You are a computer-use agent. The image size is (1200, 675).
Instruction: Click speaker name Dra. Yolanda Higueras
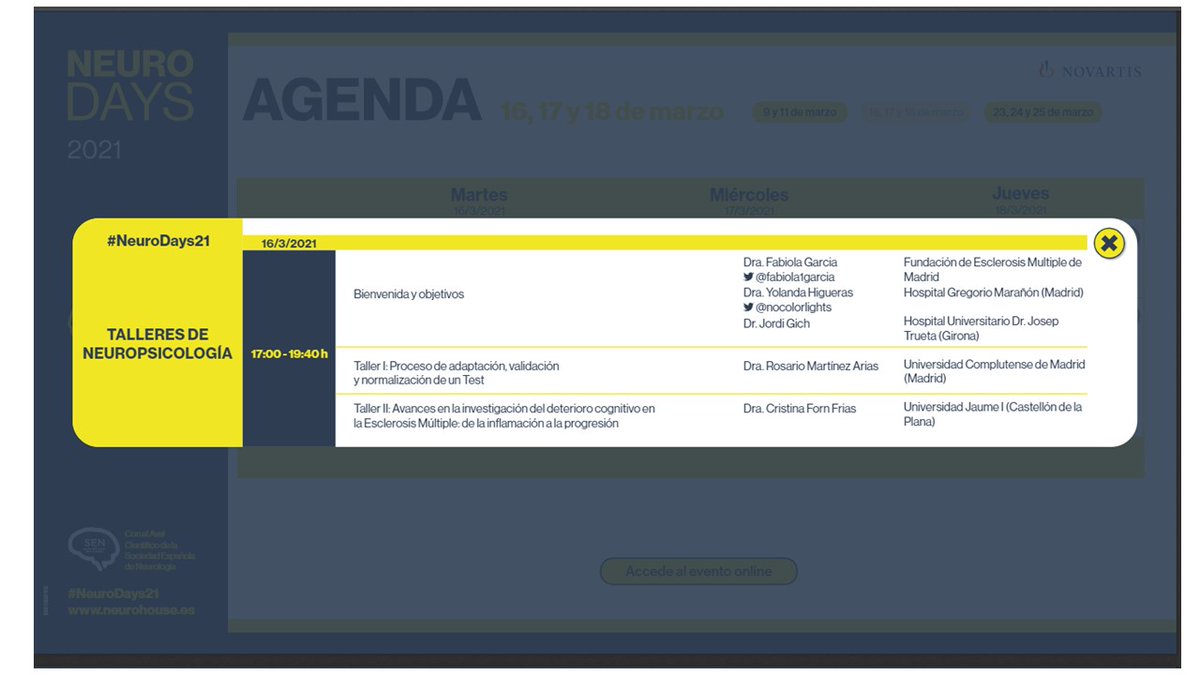point(796,292)
